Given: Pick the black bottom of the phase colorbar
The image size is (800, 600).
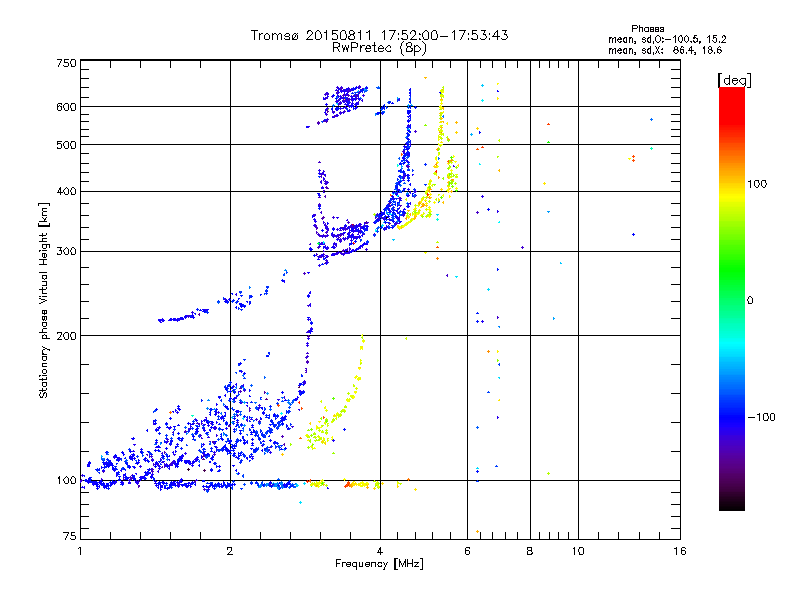Looking at the screenshot, I should point(732,503).
